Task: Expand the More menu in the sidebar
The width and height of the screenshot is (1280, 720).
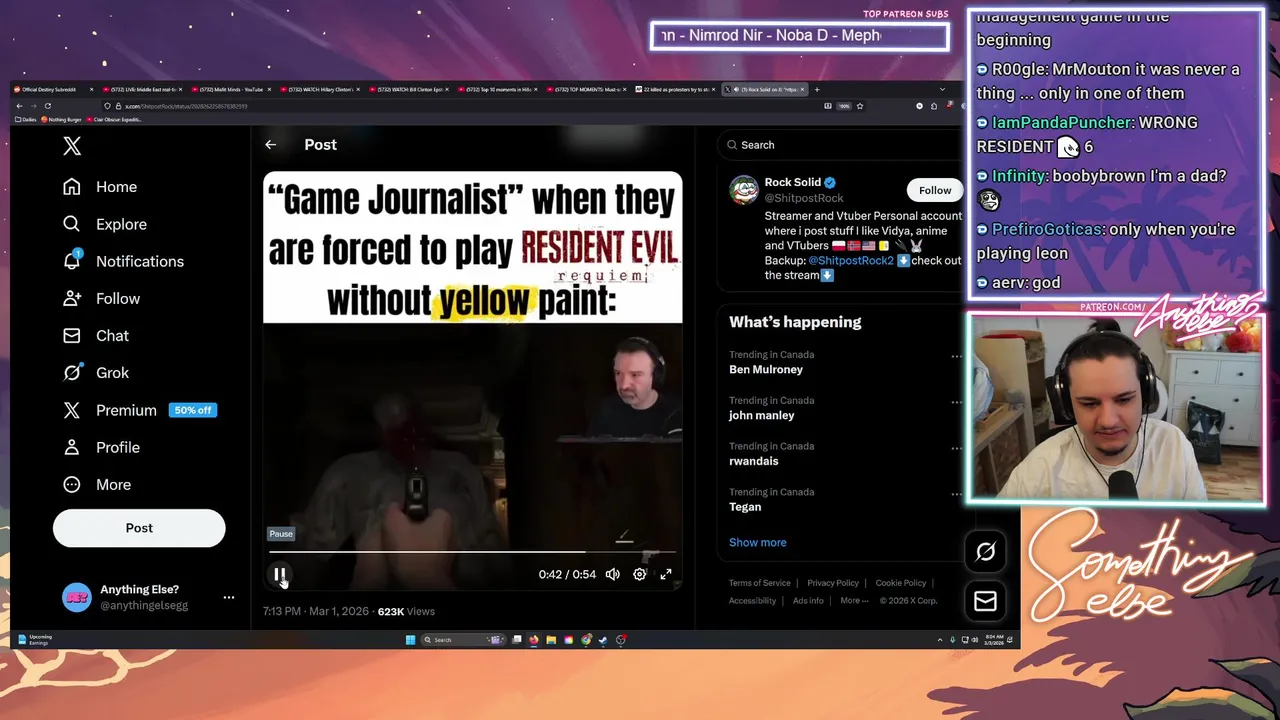Action: [x=97, y=484]
